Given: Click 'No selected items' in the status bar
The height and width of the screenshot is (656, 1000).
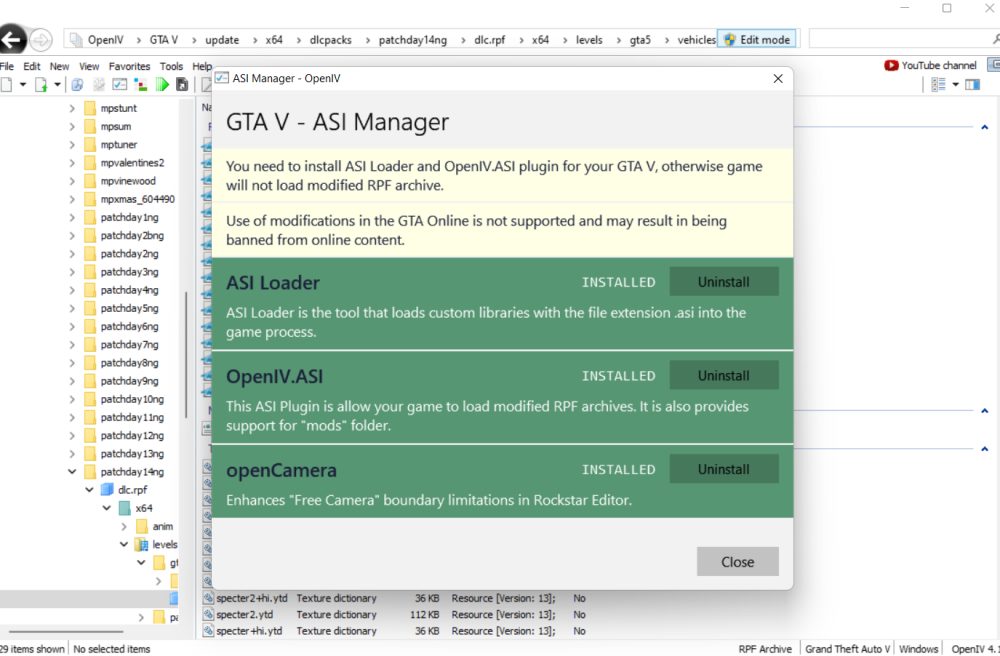Looking at the screenshot, I should click(x=112, y=649).
